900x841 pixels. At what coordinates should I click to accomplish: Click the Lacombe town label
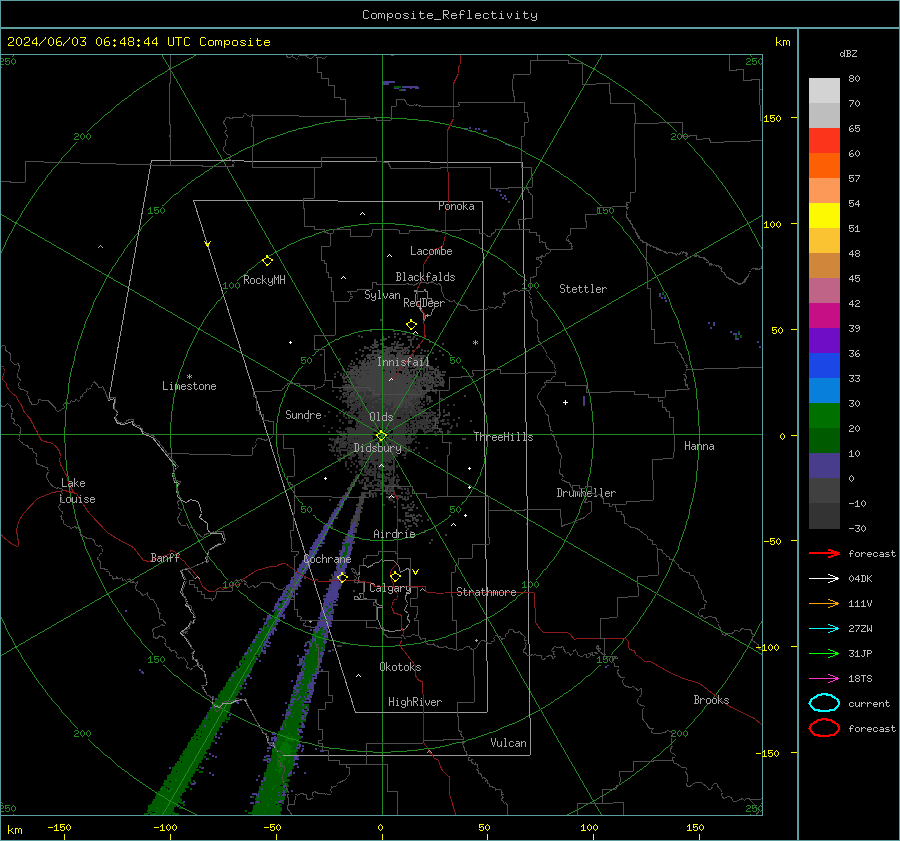click(431, 251)
